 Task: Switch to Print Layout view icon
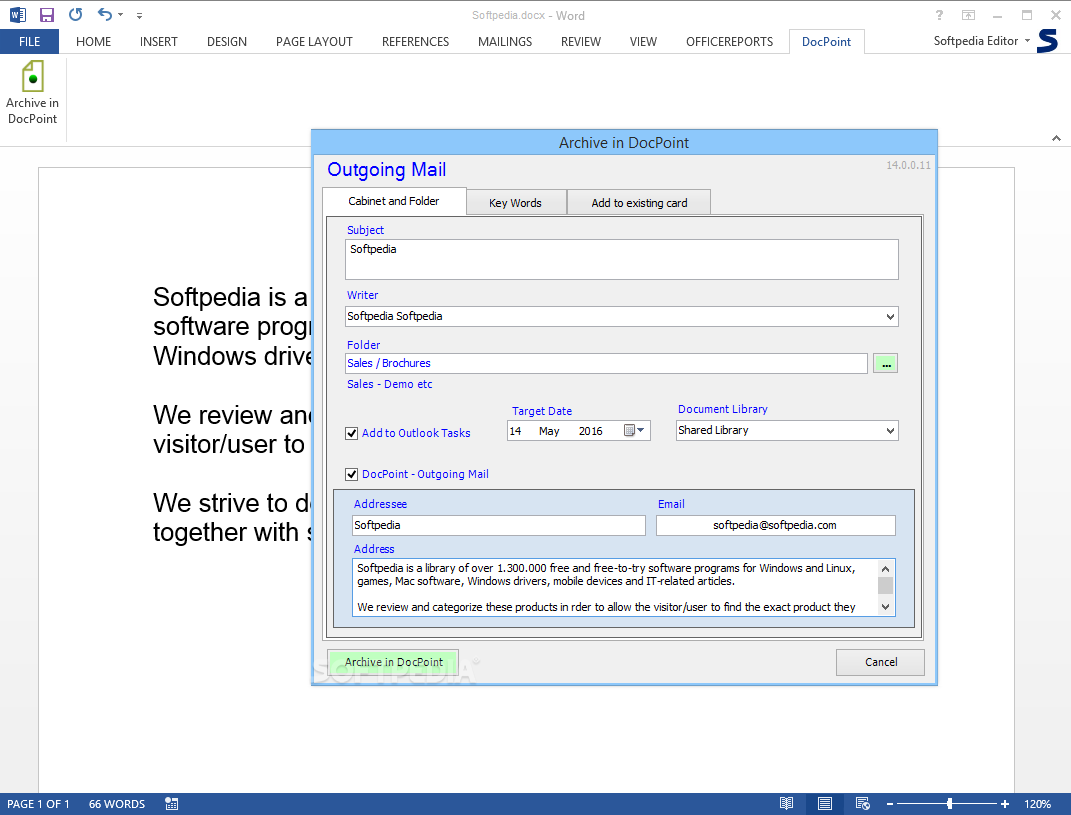pos(824,804)
